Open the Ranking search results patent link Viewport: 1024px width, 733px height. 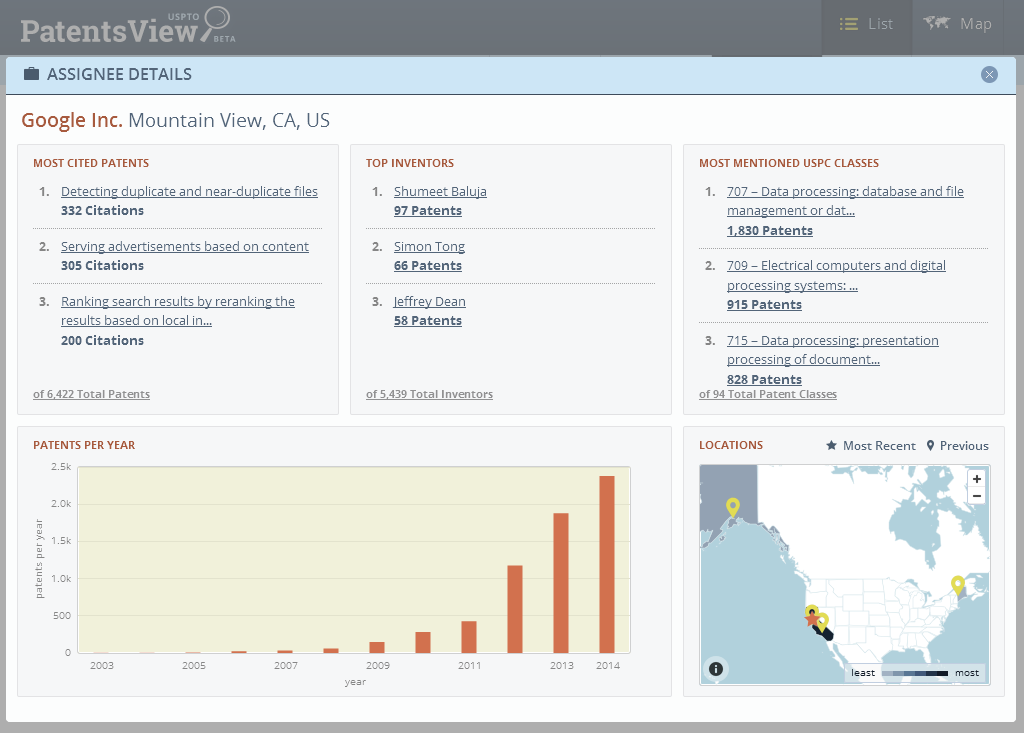click(x=178, y=311)
